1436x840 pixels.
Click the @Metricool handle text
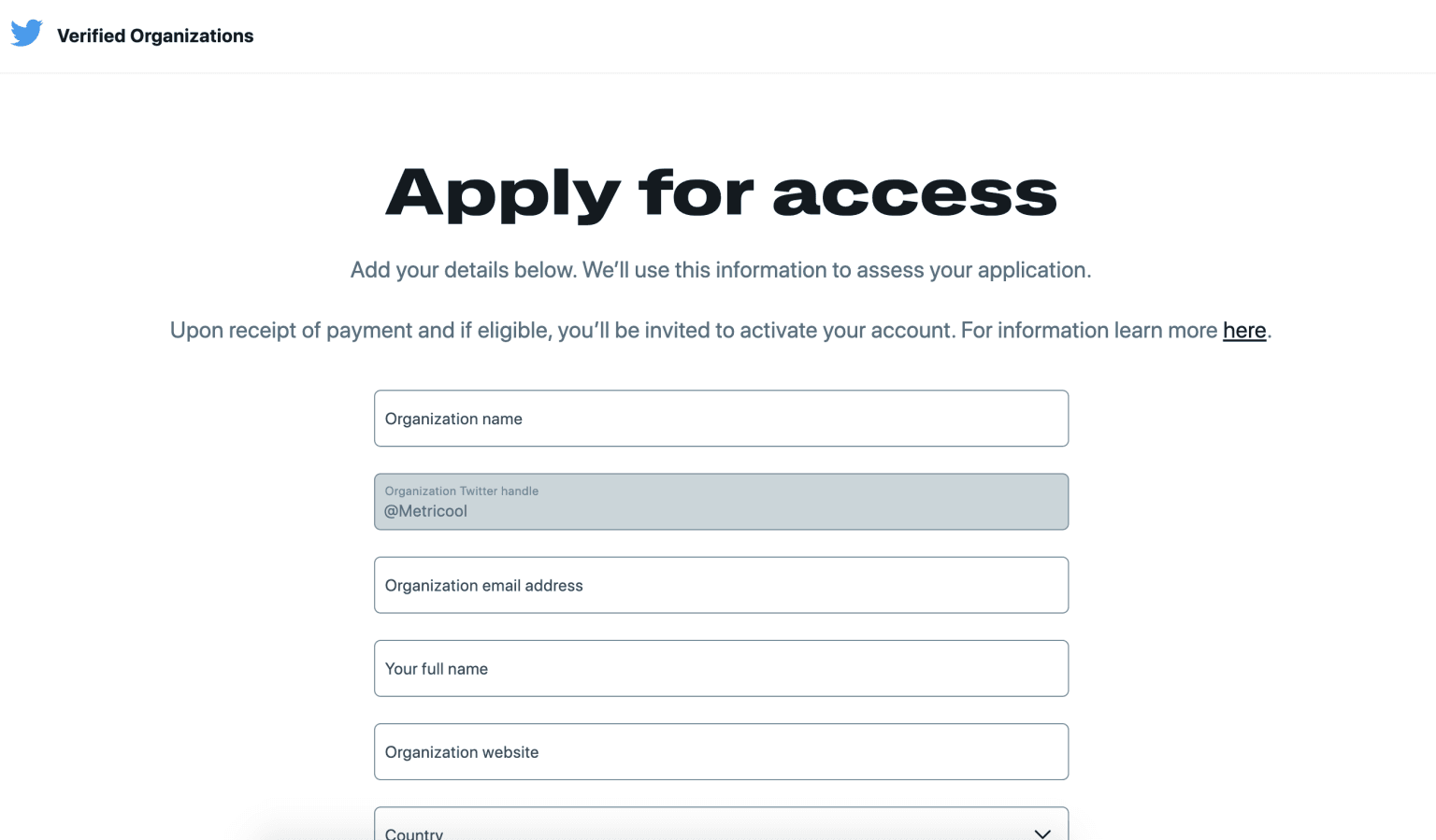click(426, 512)
